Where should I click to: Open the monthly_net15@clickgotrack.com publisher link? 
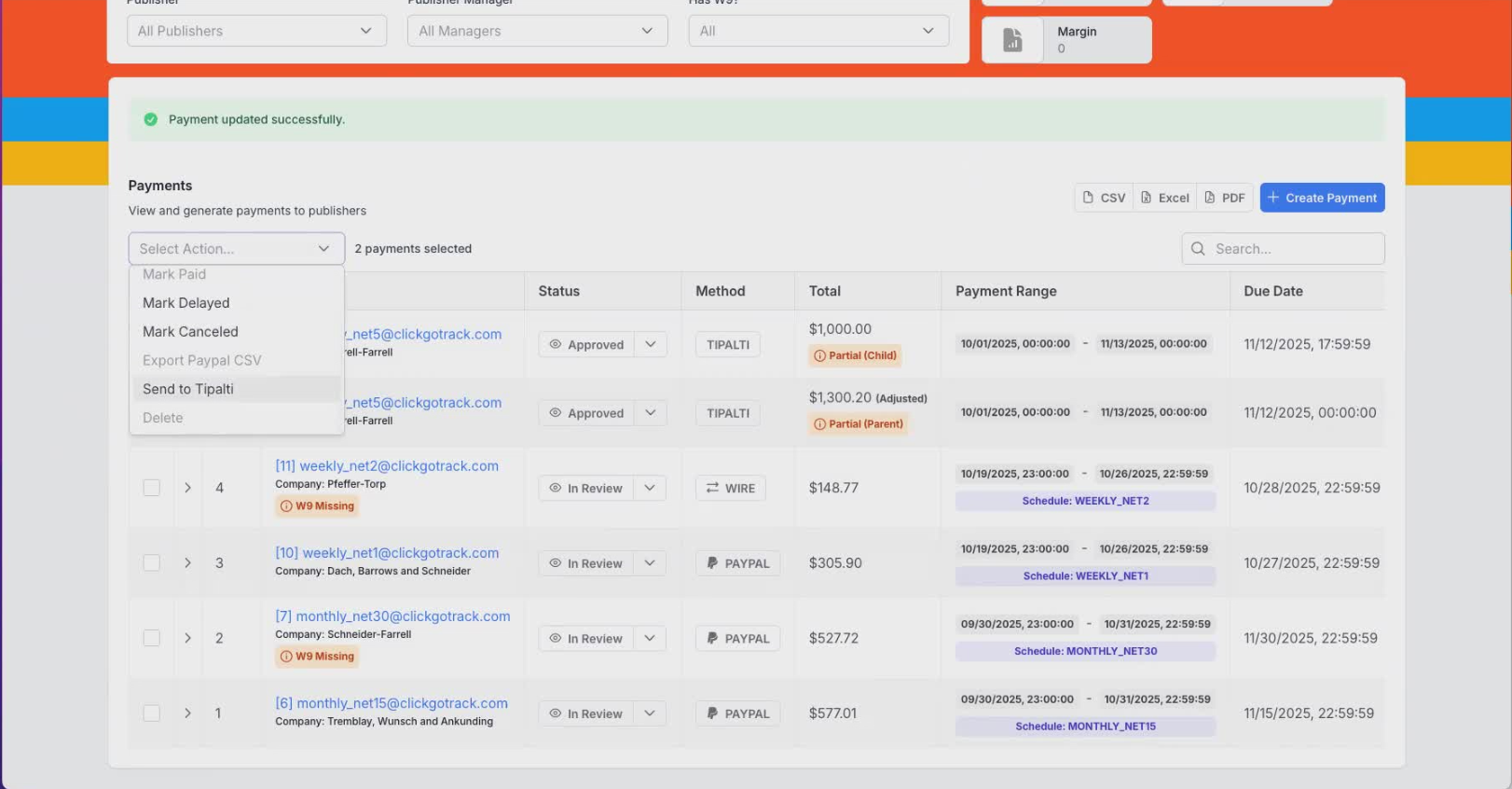(392, 703)
